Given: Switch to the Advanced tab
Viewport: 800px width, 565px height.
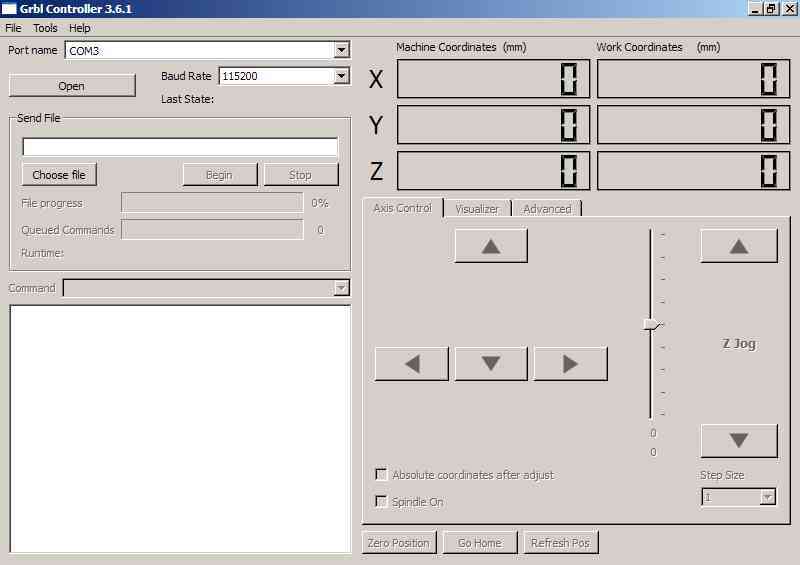Looking at the screenshot, I should [547, 209].
